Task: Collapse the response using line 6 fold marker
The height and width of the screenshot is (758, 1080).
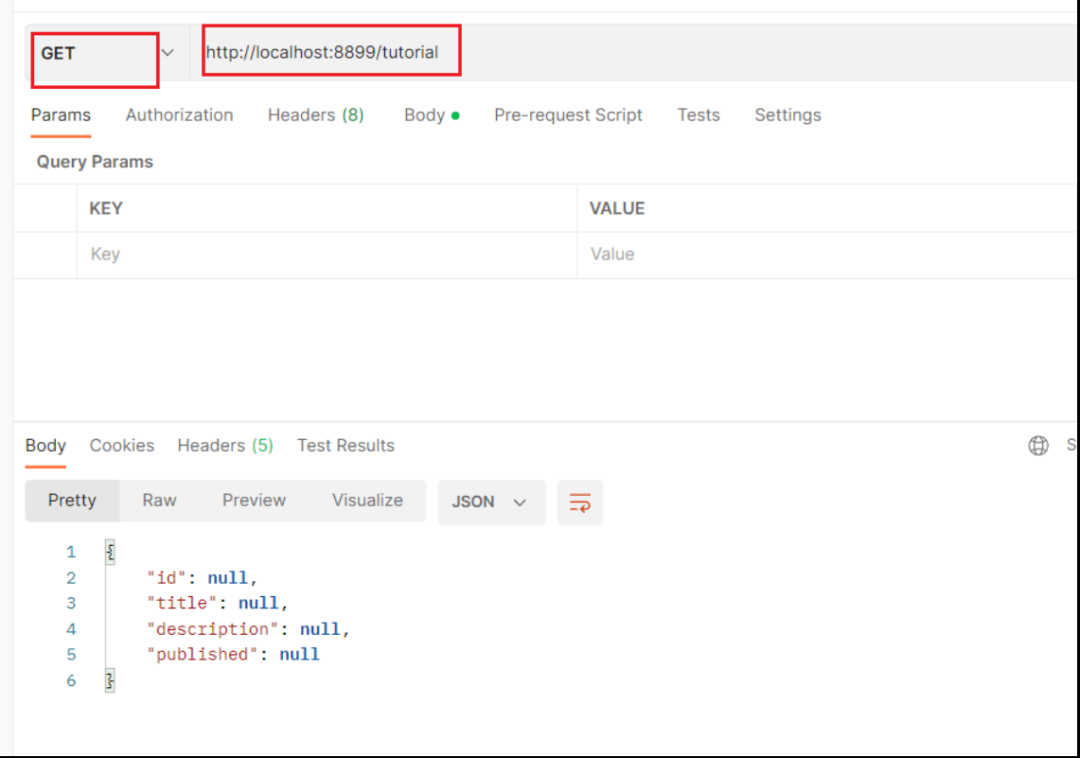Action: pos(109,680)
